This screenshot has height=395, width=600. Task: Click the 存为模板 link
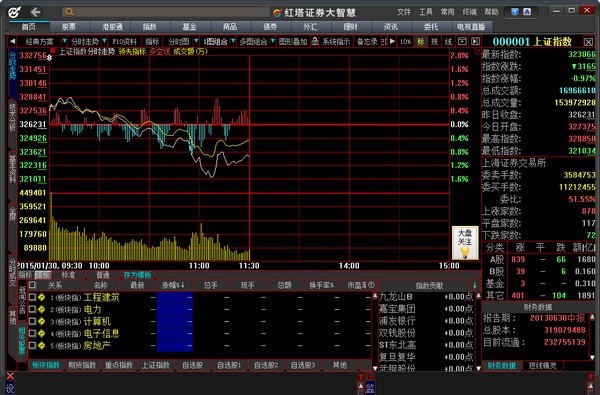(x=137, y=275)
